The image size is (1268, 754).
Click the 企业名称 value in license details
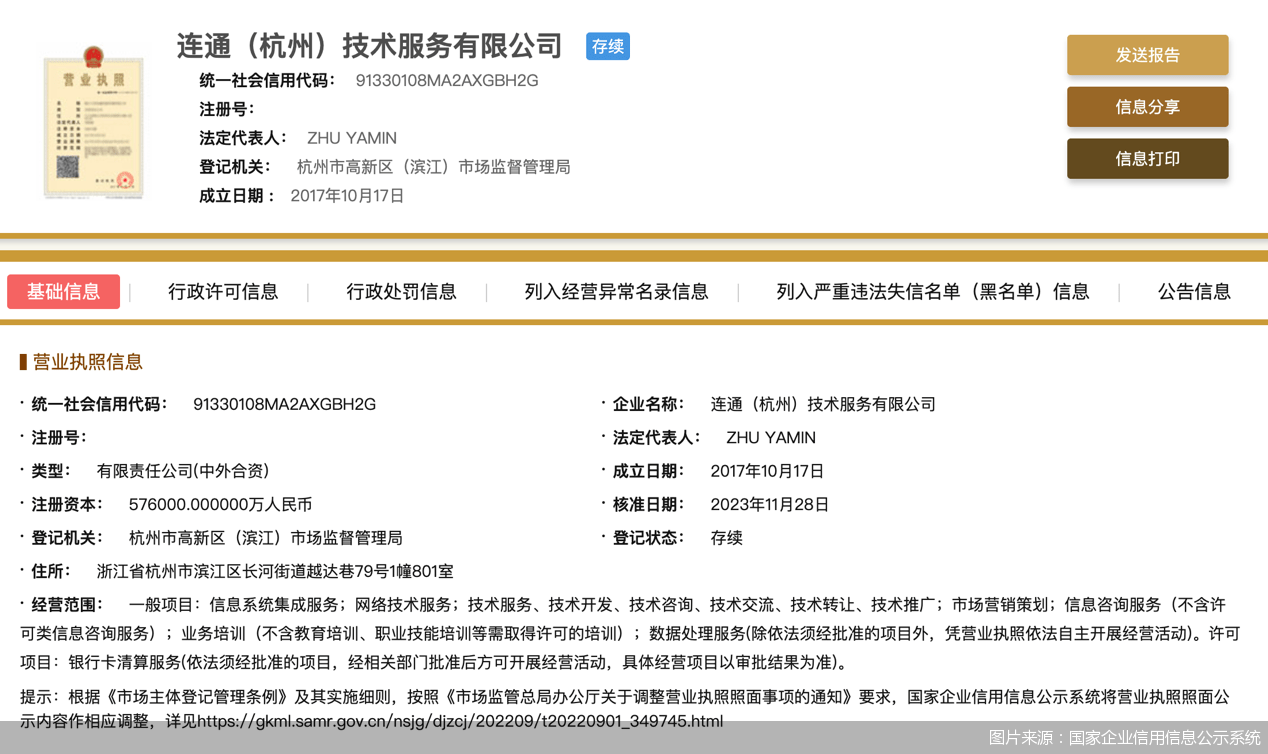pos(823,405)
